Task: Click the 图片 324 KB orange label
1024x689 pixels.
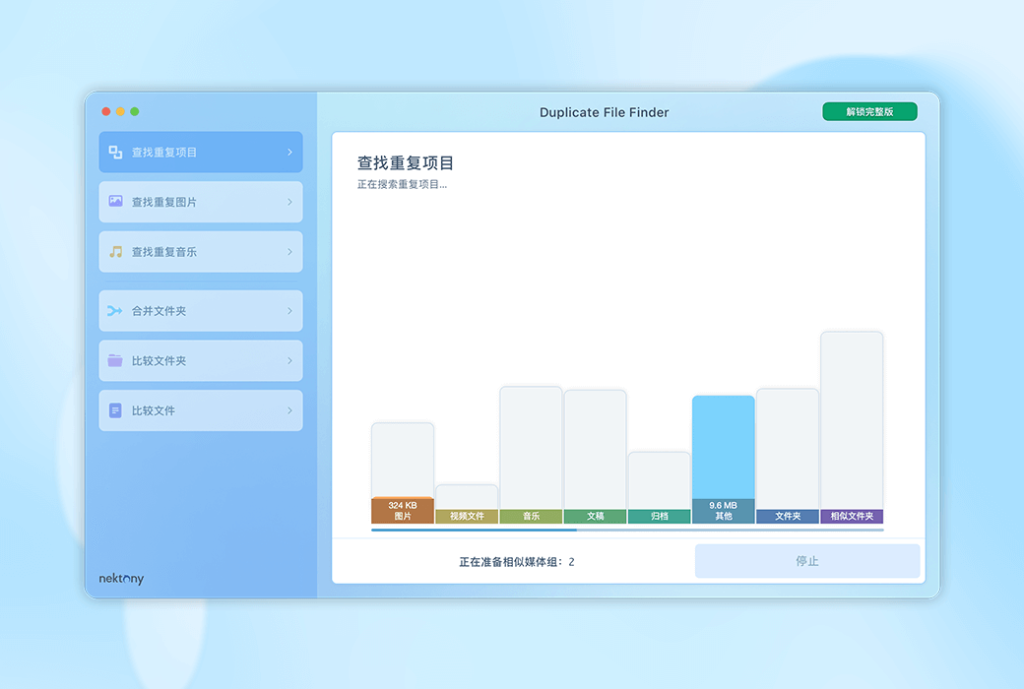Action: click(402, 511)
